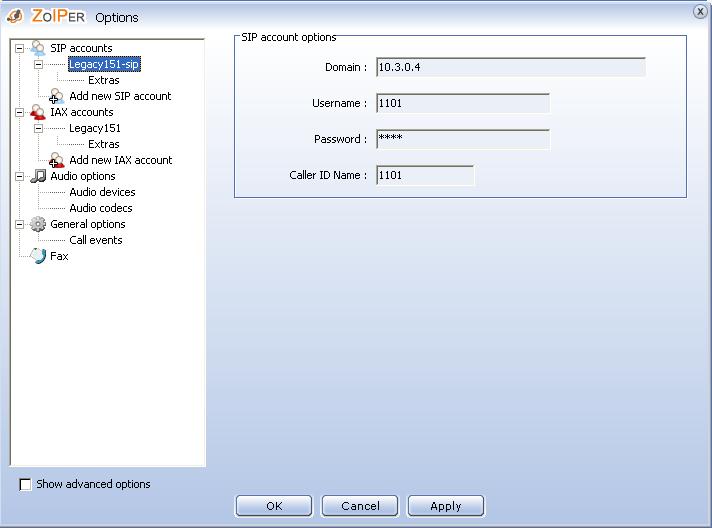The image size is (712, 528).
Task: Open Extras under Legacy151 IAX account
Action: click(x=104, y=144)
